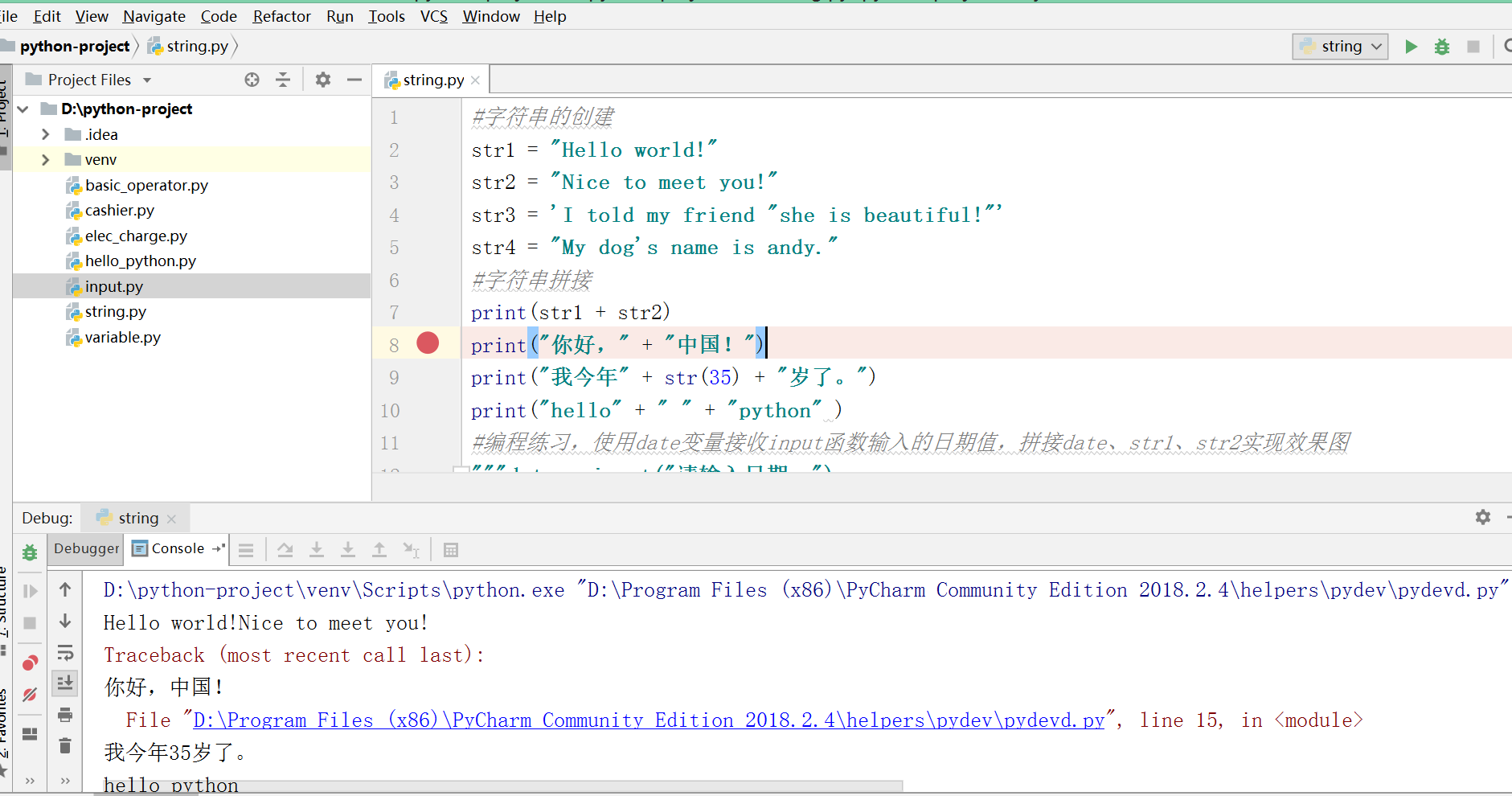Toggle scroll to end of console
This screenshot has height=796, width=1512.
point(65,683)
